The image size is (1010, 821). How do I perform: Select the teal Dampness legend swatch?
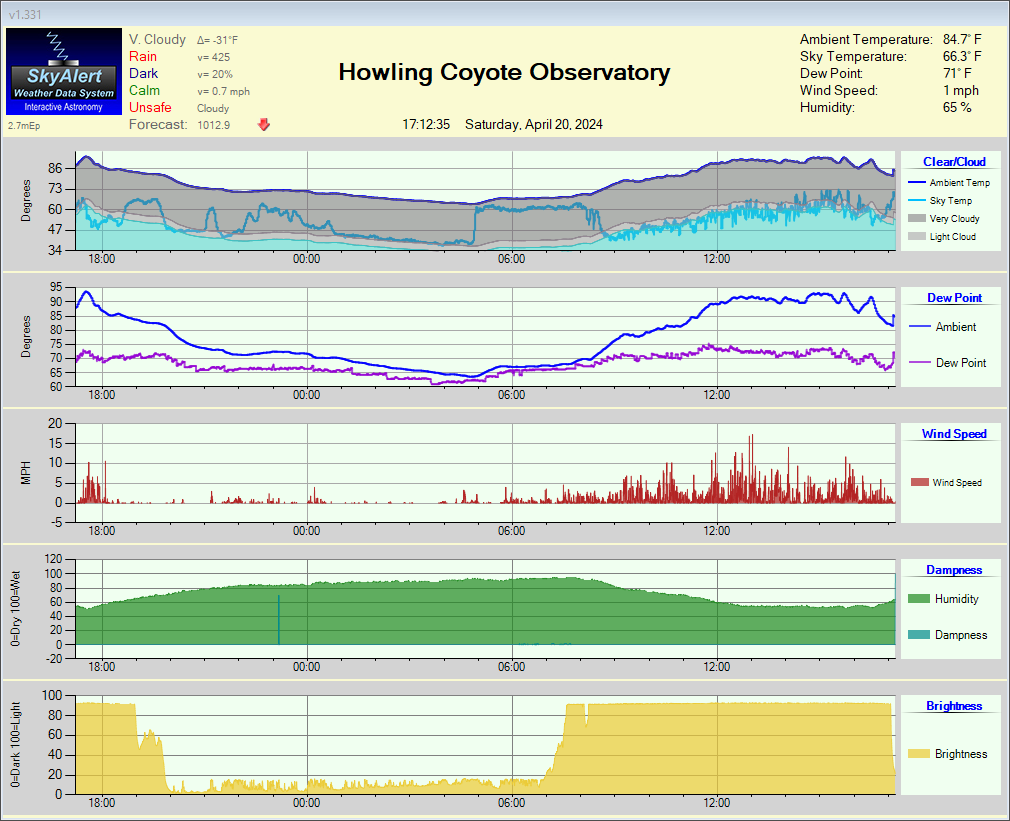917,635
